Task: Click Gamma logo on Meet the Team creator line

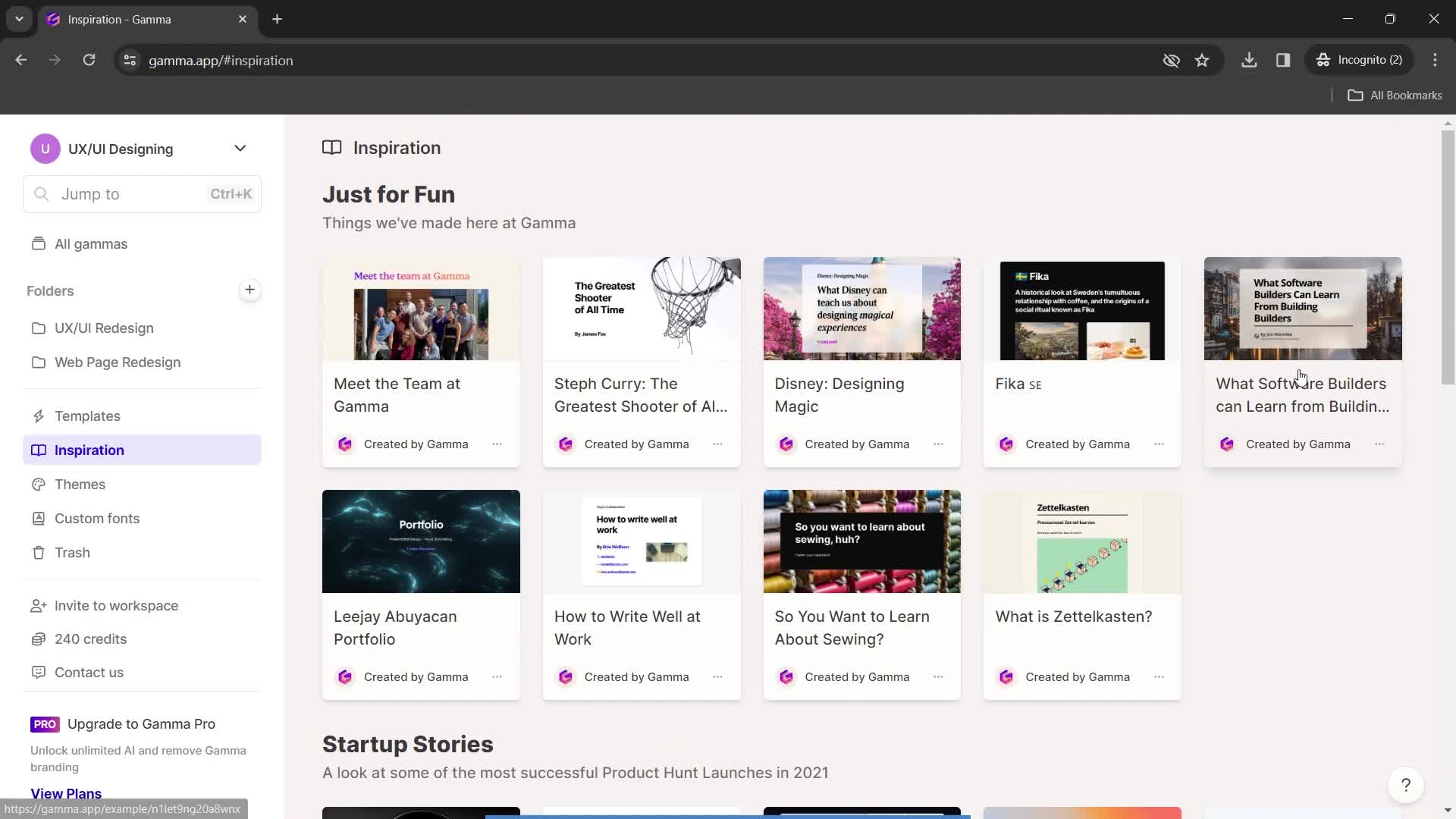Action: (x=345, y=444)
